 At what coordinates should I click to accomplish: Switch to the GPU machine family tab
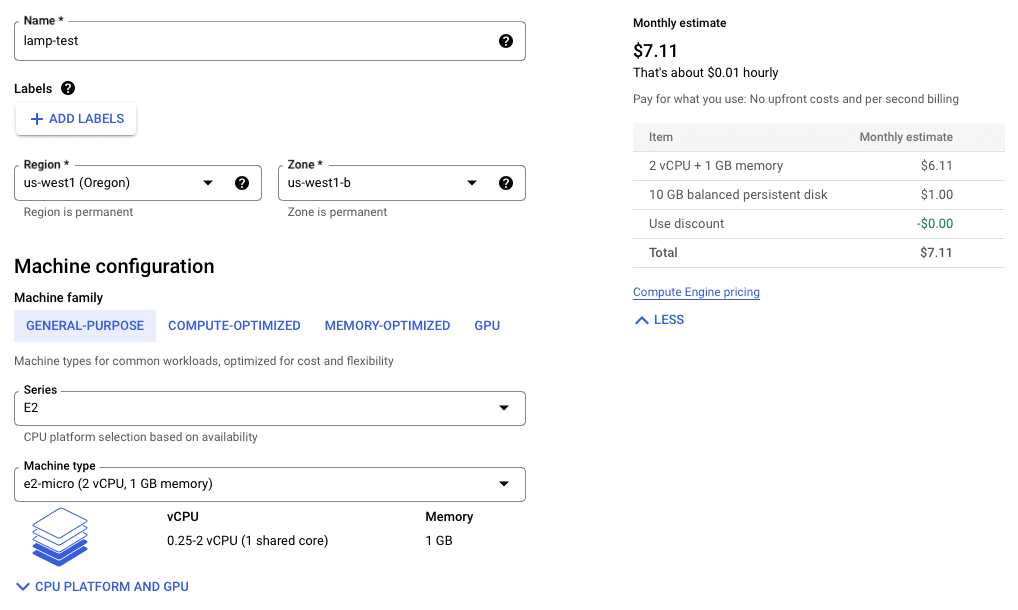(x=487, y=326)
